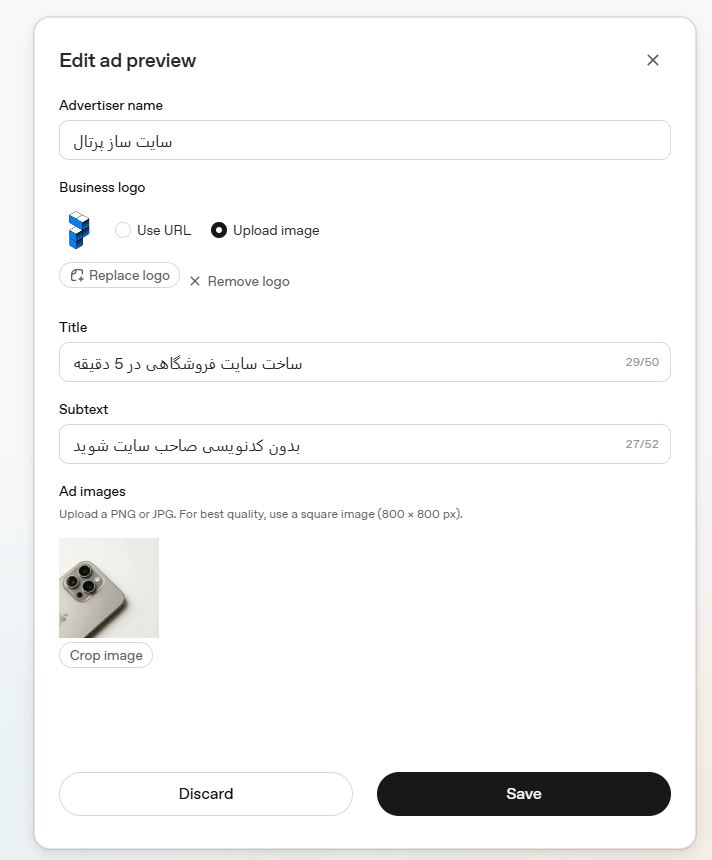The image size is (712, 860).
Task: Focus the Advertiser name text field
Action: (365, 140)
